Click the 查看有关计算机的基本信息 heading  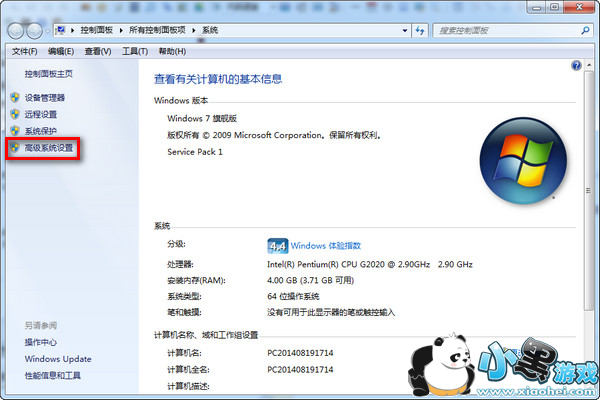[x=218, y=79]
